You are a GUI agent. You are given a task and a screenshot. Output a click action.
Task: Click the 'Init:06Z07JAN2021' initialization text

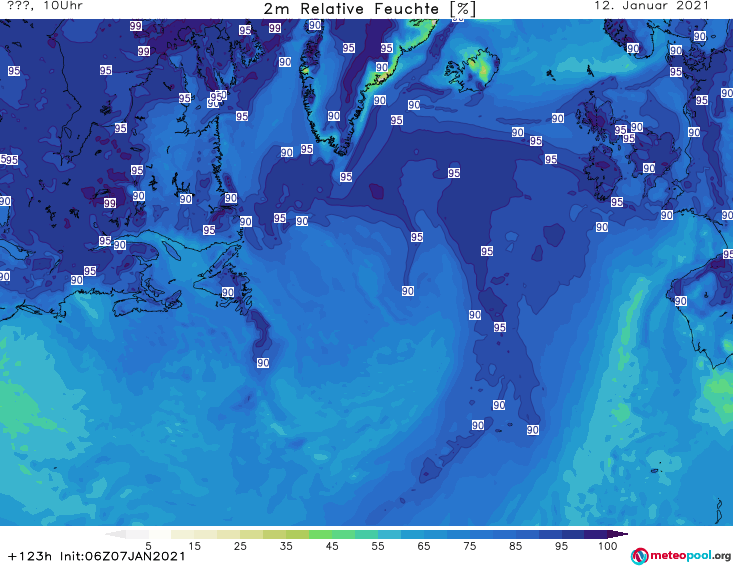coord(122,556)
